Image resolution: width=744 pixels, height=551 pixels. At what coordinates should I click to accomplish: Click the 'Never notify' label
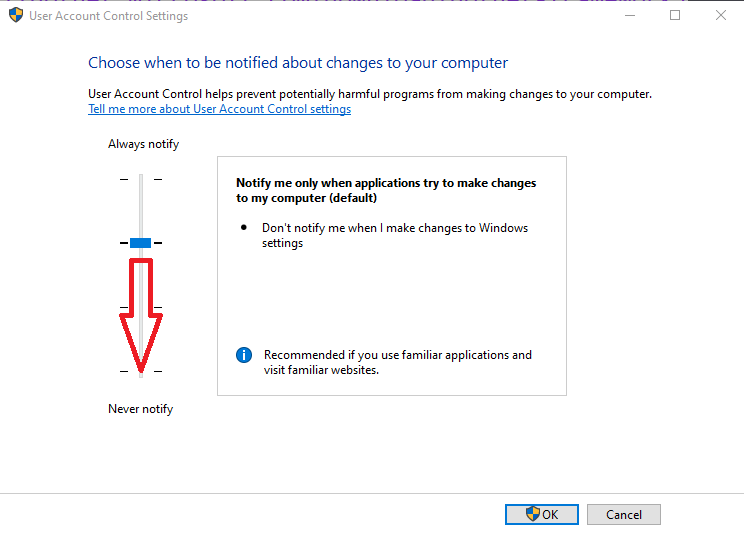click(140, 409)
